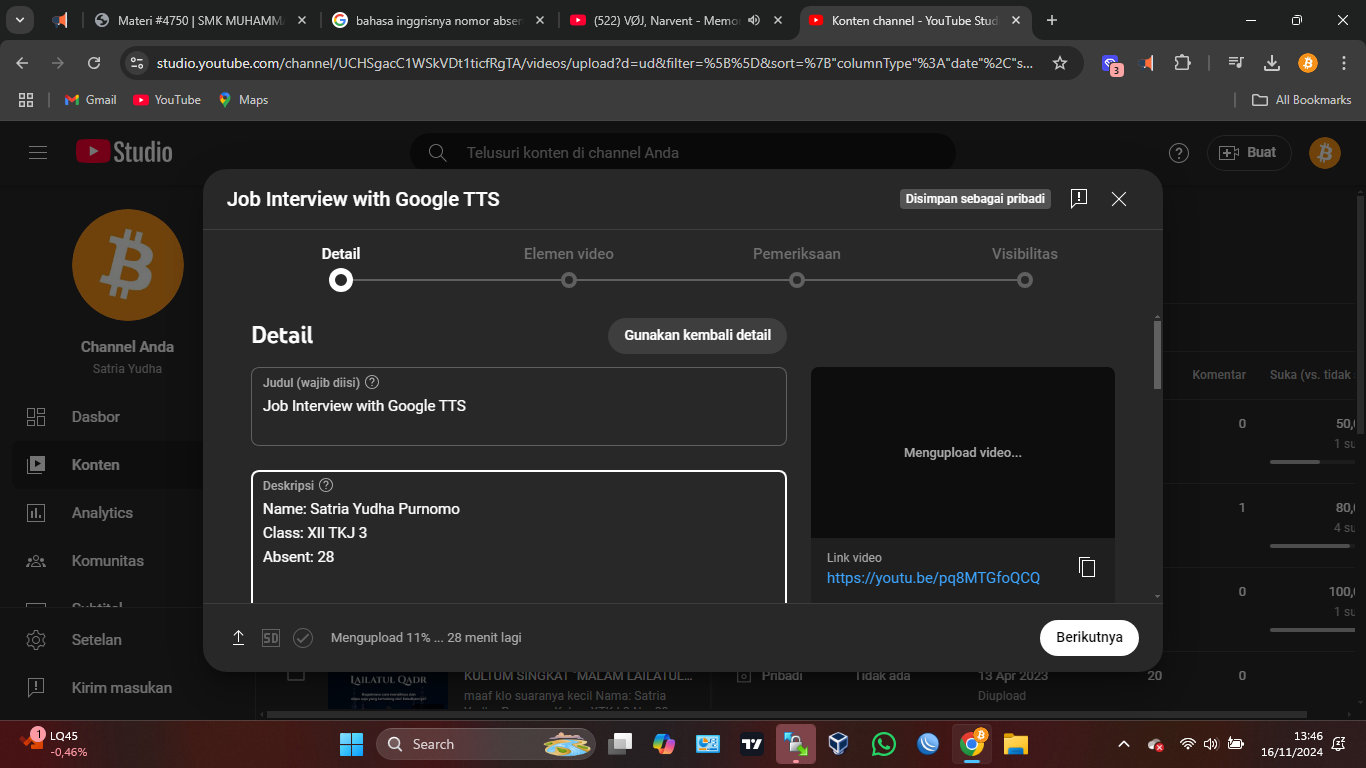Viewport: 1366px width, 768px height.
Task: Send feedback via the exclamation bubble icon
Action: click(x=1078, y=199)
